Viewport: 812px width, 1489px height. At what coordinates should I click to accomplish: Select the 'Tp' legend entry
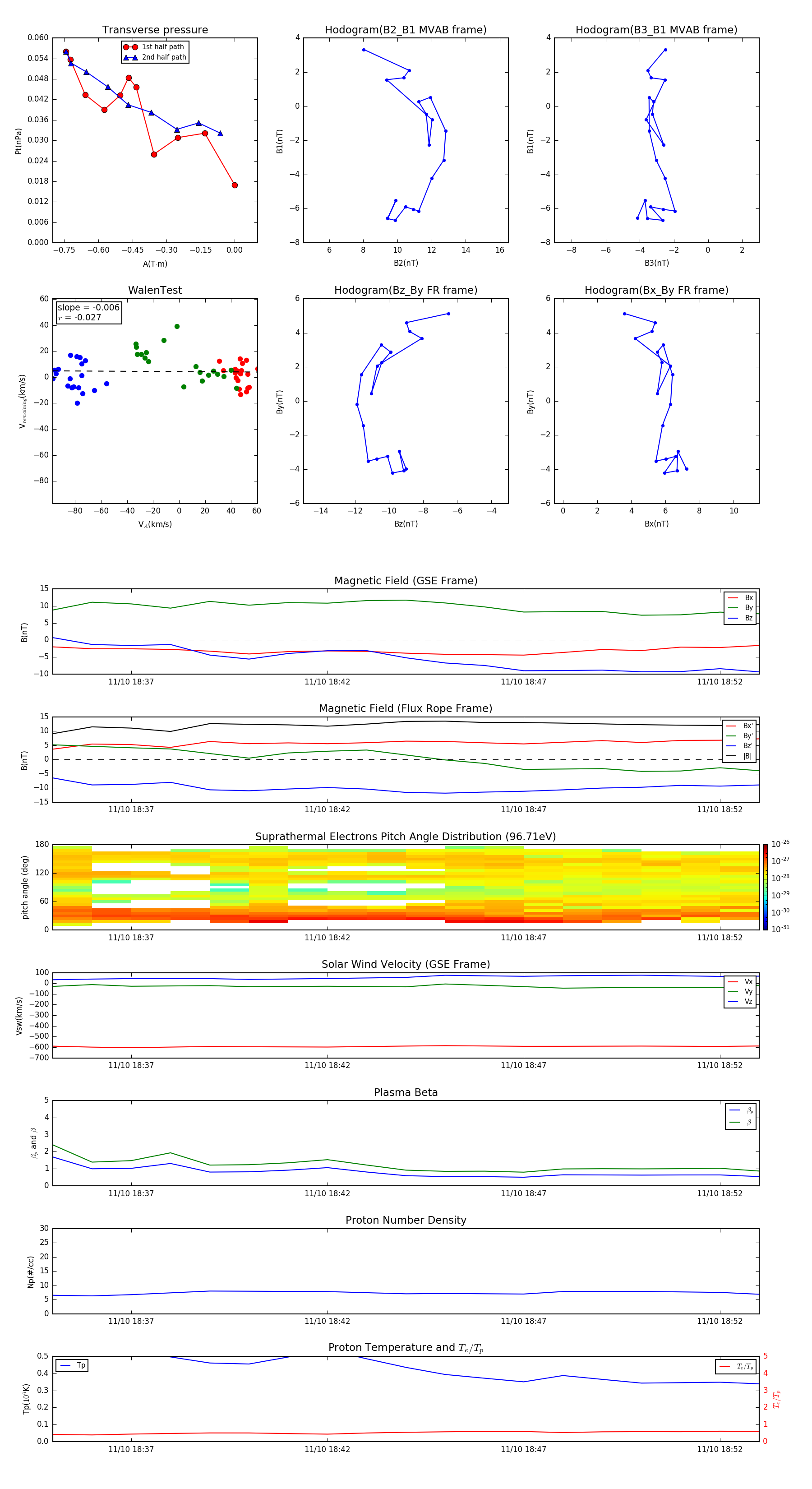[72, 1365]
